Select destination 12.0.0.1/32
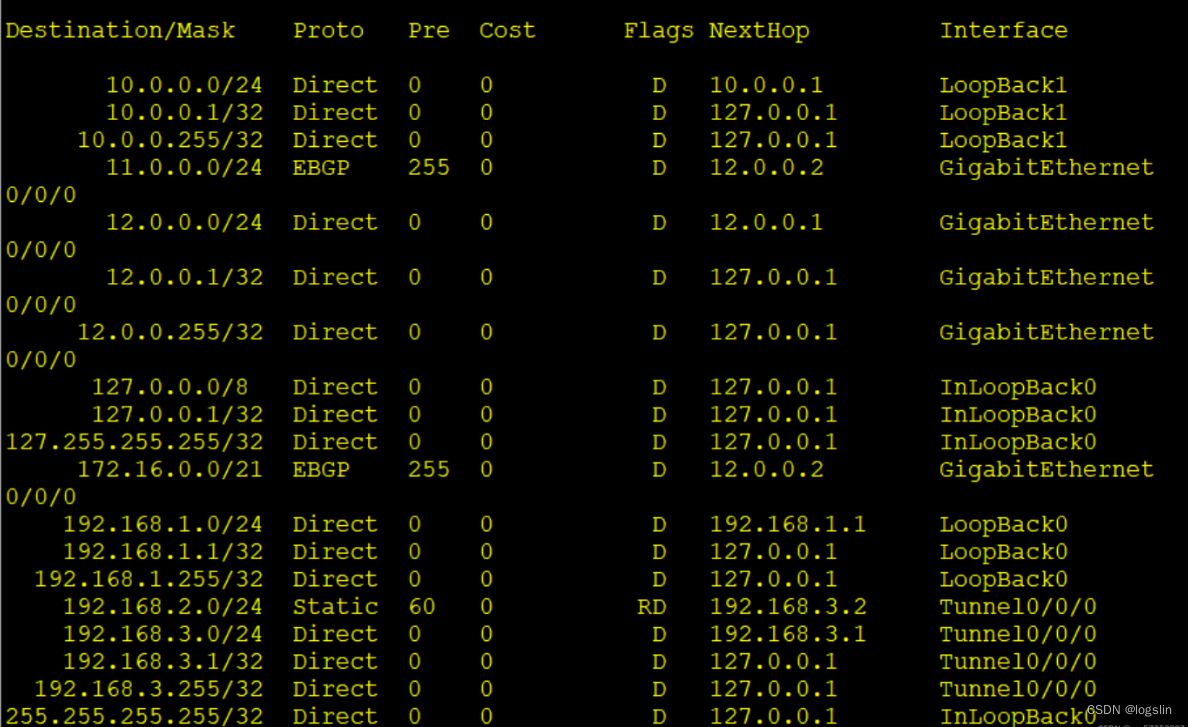This screenshot has height=727, width=1188. [184, 277]
